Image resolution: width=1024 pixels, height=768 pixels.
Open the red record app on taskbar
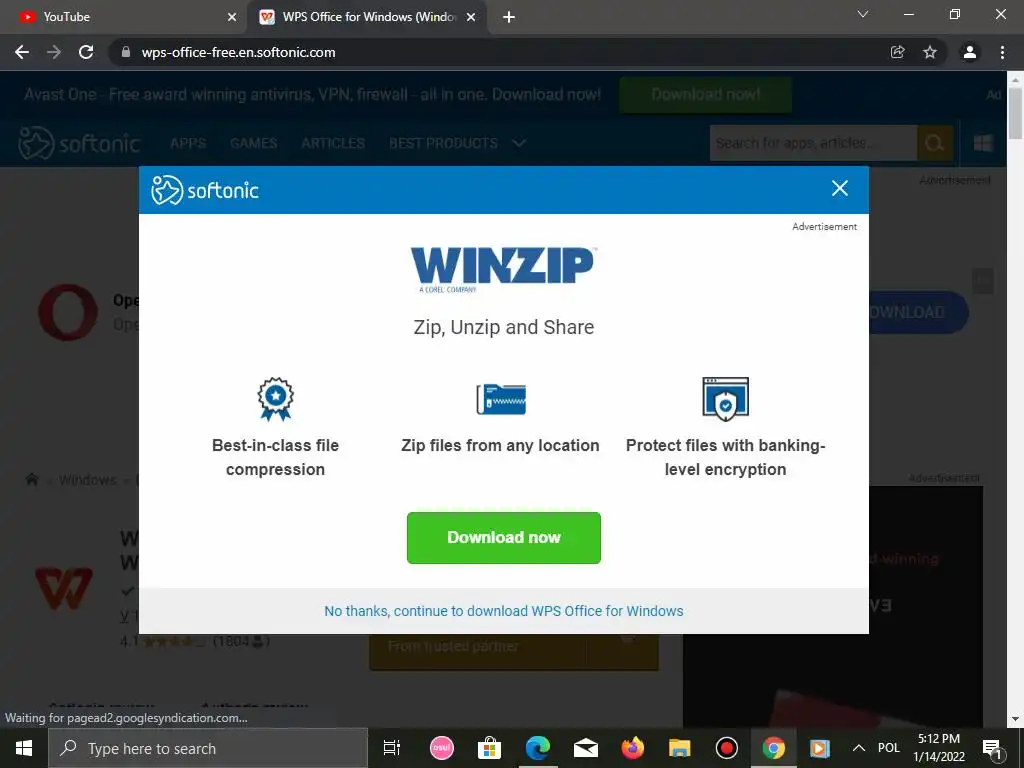pyautogui.click(x=726, y=748)
